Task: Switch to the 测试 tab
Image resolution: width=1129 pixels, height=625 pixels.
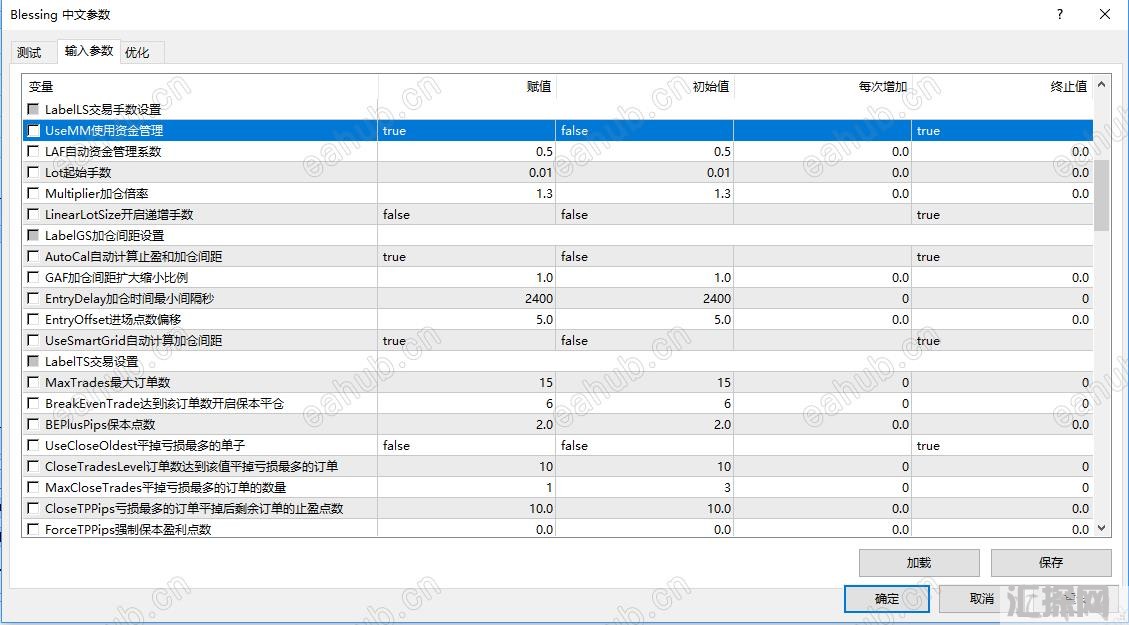Action: click(30, 53)
